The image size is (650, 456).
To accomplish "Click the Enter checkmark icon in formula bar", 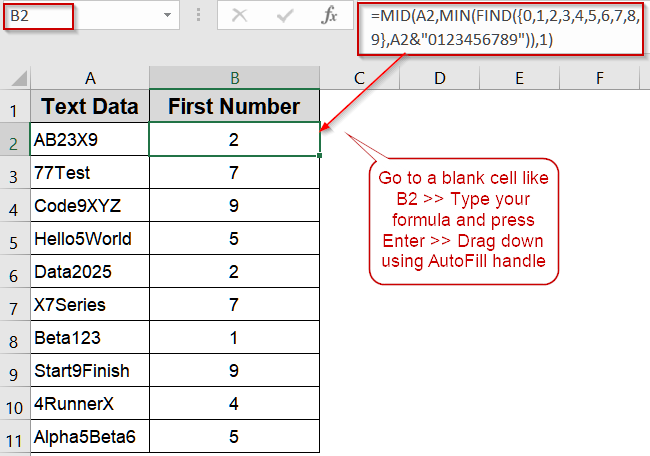I will click(285, 17).
